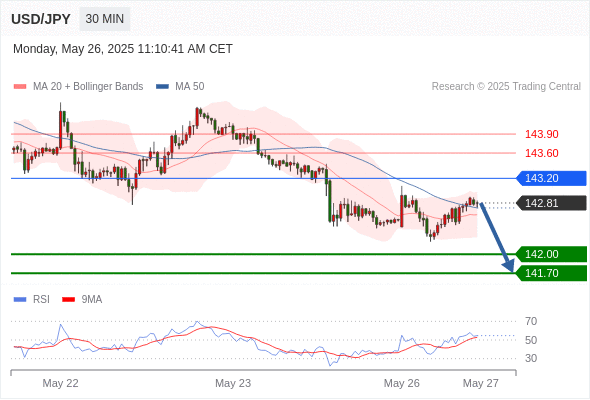Click the RSI 70 level label
The image size is (590, 400).
click(531, 321)
